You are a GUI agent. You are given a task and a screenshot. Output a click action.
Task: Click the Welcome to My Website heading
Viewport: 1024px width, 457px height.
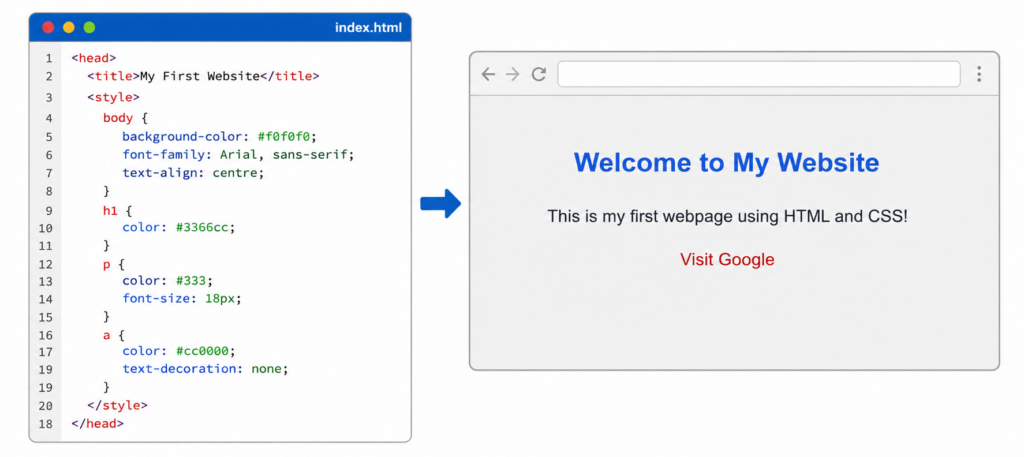coord(726,162)
